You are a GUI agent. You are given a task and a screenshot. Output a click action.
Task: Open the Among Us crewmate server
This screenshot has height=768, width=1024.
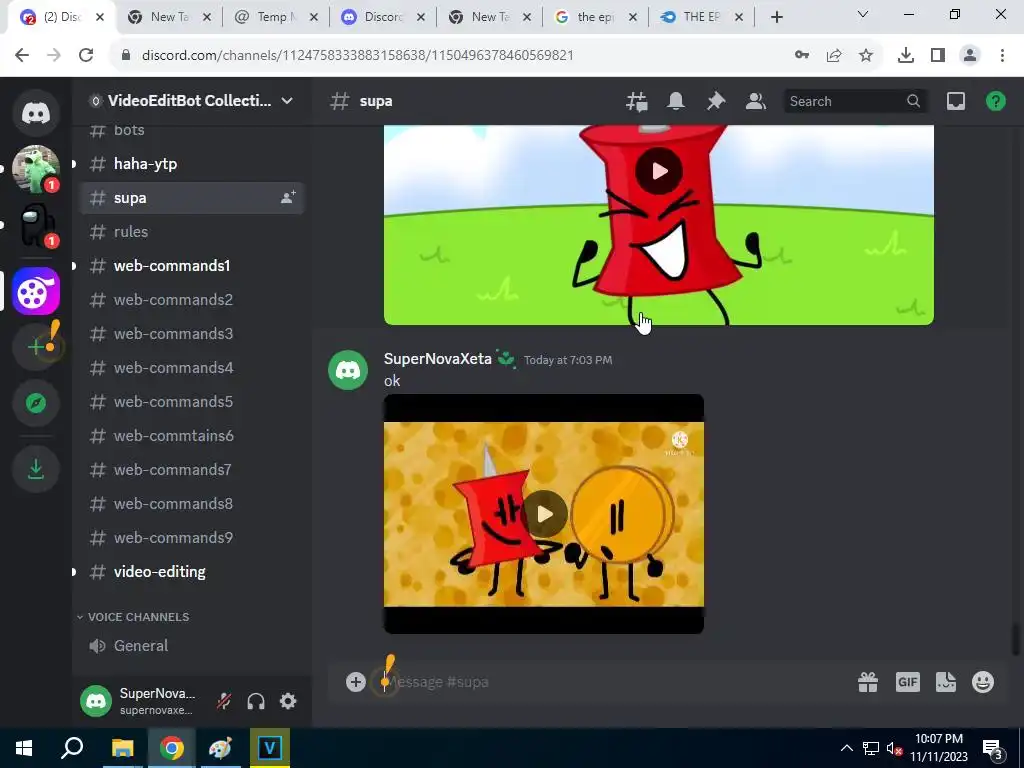pos(36,225)
